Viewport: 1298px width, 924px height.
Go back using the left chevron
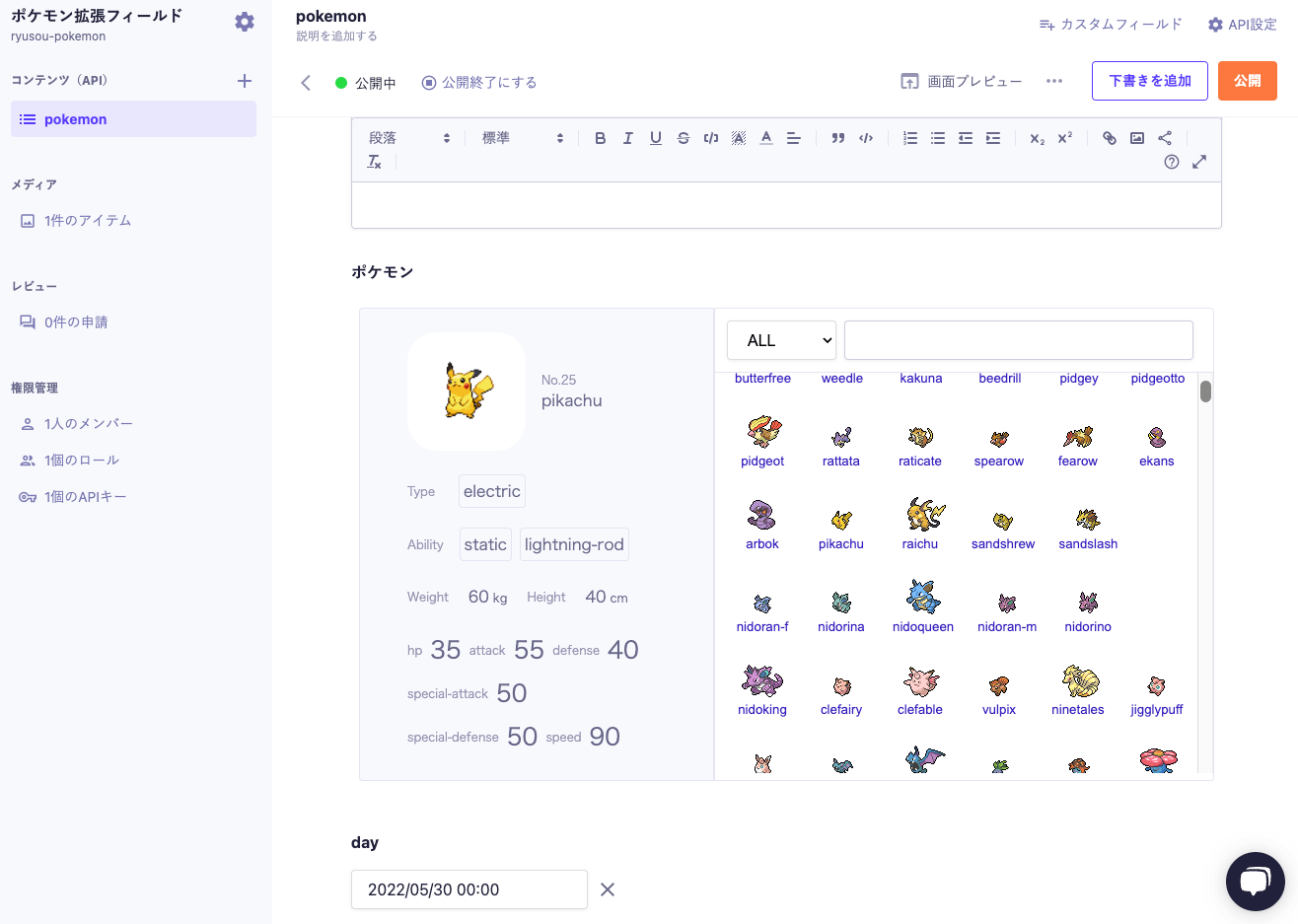[x=306, y=83]
